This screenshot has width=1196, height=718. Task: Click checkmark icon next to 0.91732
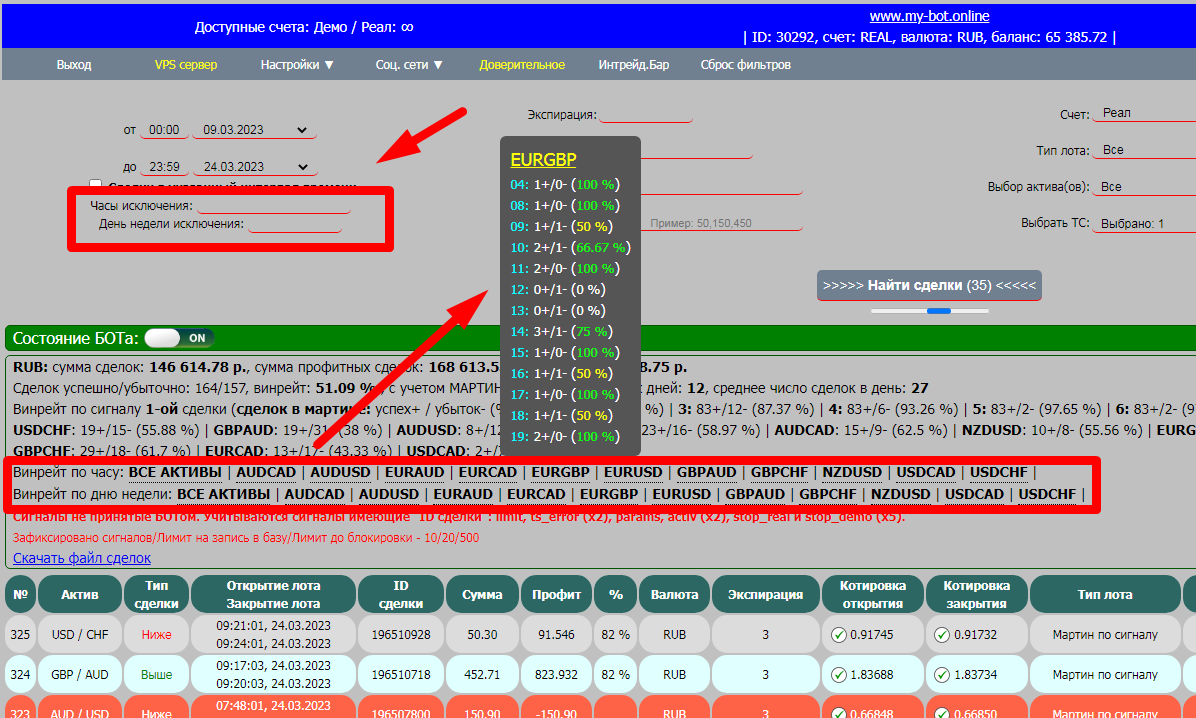(942, 635)
